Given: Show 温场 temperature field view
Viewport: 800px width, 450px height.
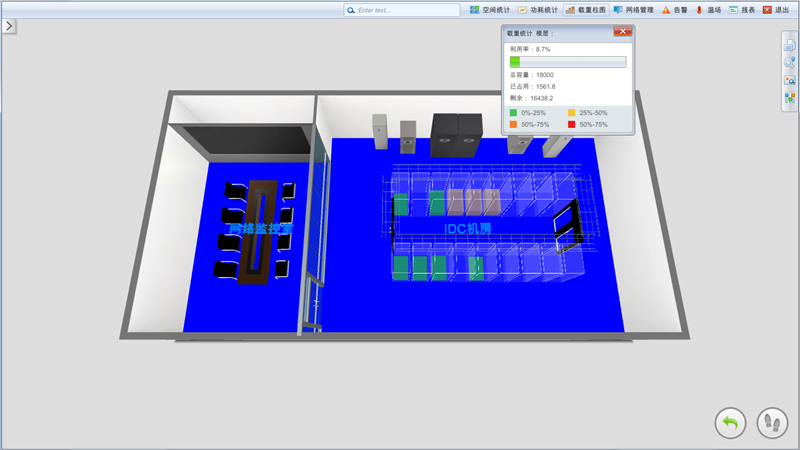Looking at the screenshot, I should 708,10.
